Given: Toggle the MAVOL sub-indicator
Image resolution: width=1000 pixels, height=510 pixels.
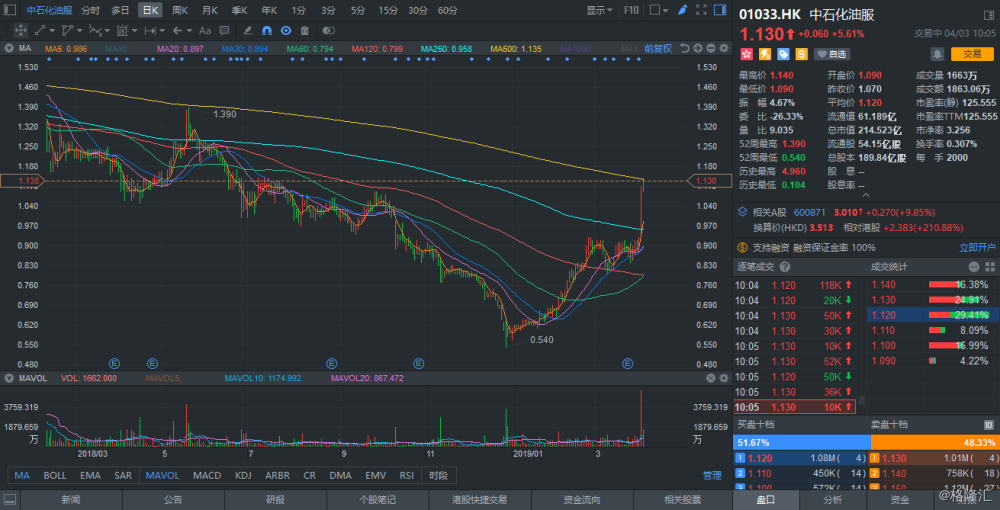Looking at the screenshot, I should (x=163, y=476).
